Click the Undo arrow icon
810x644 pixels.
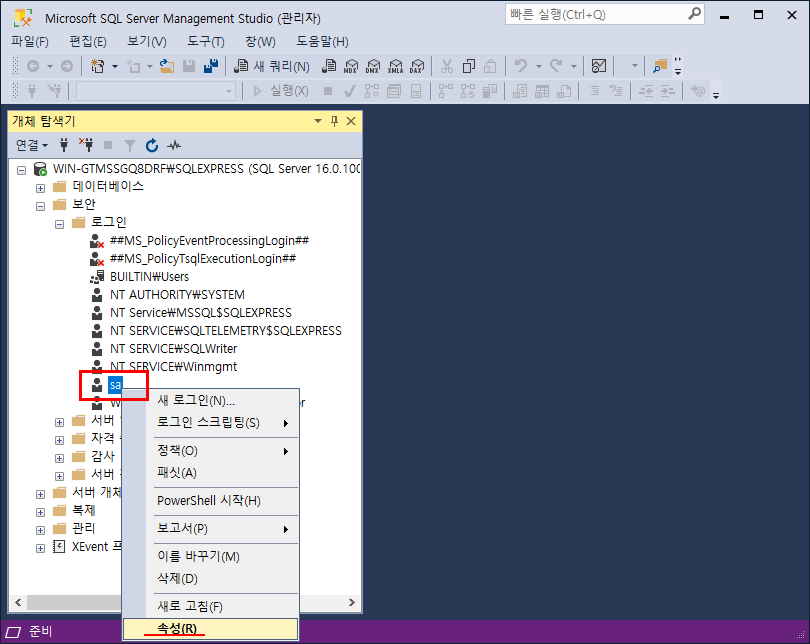[x=521, y=66]
